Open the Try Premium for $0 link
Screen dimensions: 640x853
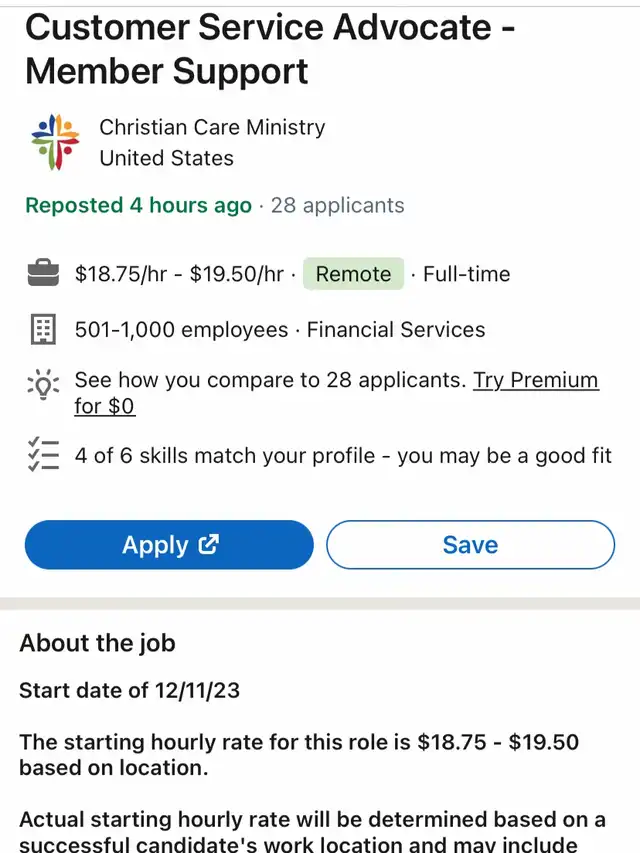tap(535, 381)
